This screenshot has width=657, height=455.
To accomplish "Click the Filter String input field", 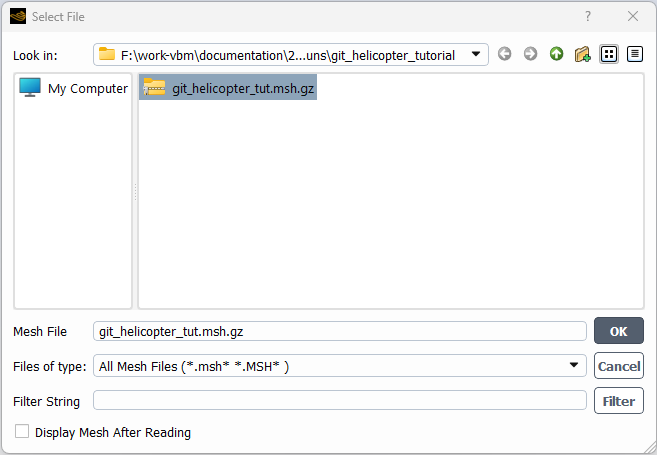I will 340,401.
